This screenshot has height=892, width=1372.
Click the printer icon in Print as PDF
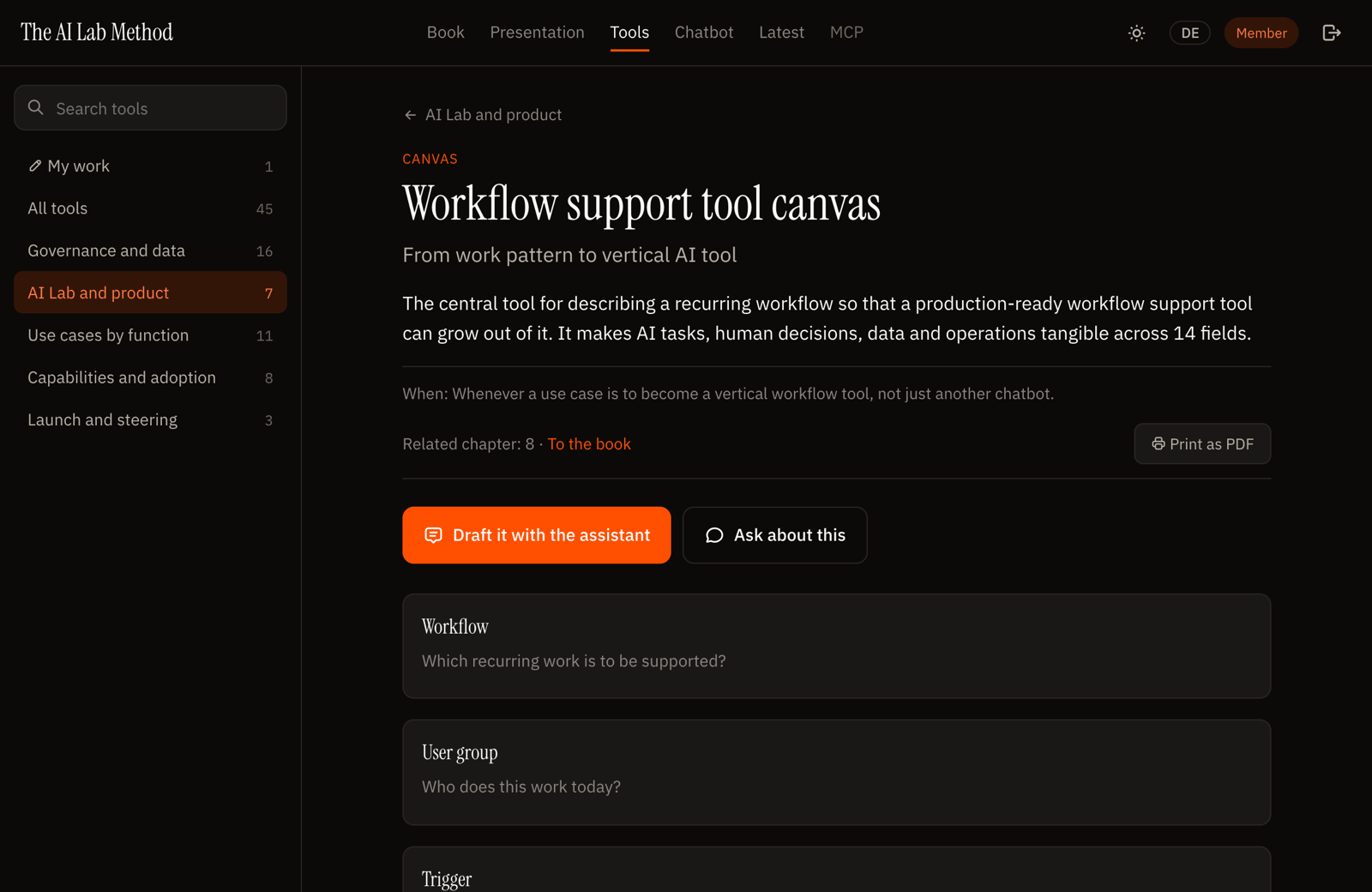[1158, 443]
